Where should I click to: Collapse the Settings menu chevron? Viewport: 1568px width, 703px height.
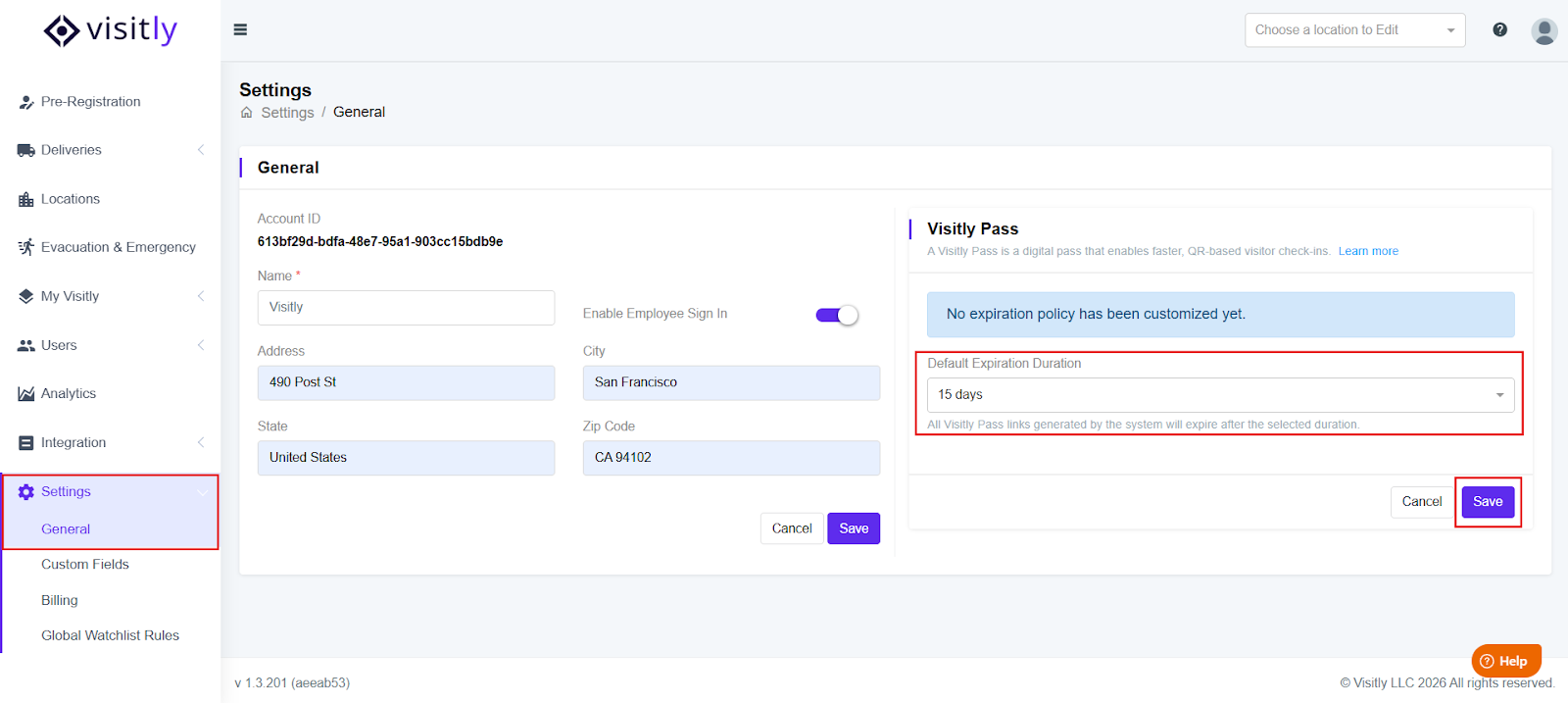tap(202, 492)
